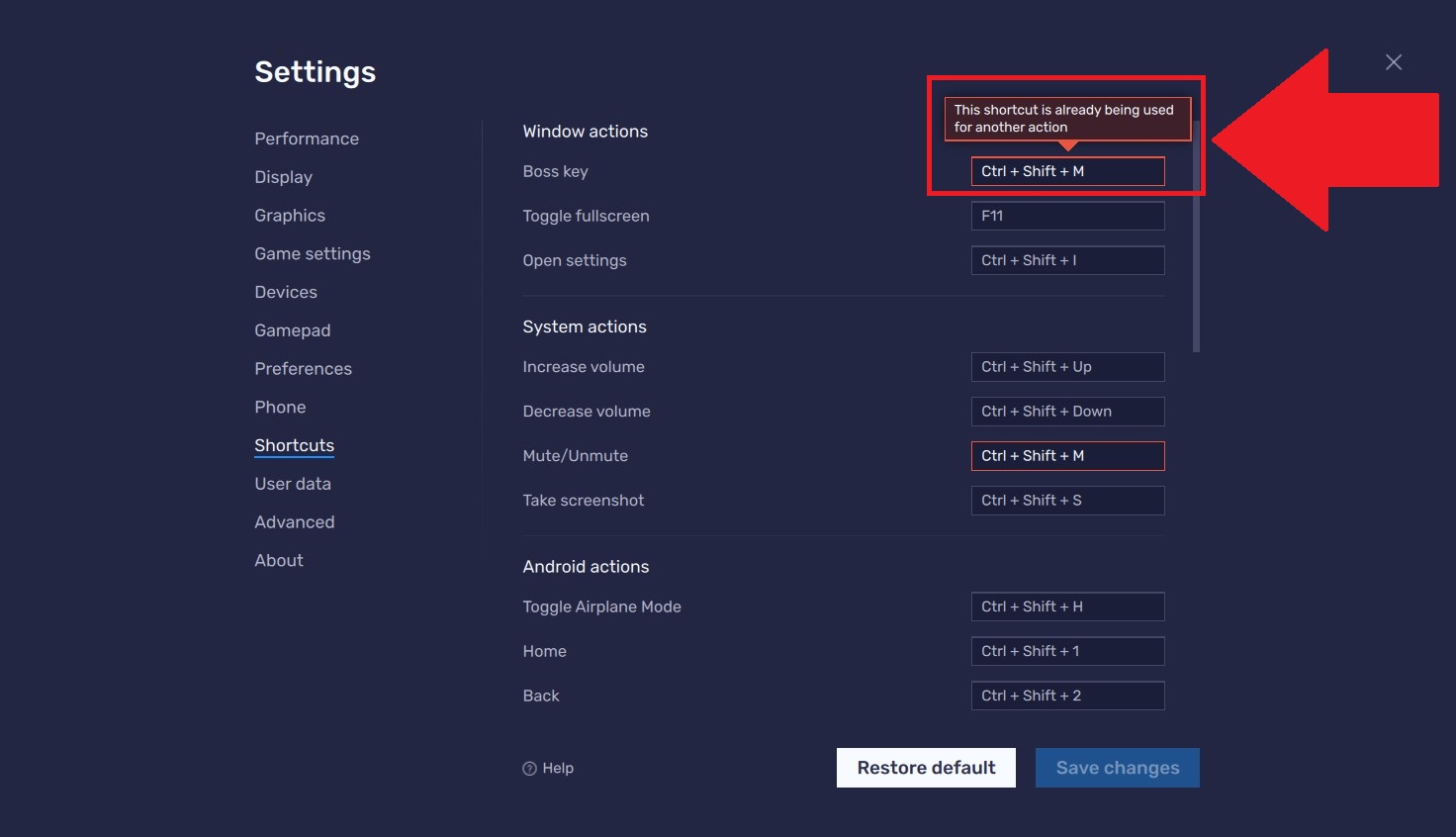Screen dimensions: 1456x837
Task: Select the Phone settings section
Action: tap(280, 407)
